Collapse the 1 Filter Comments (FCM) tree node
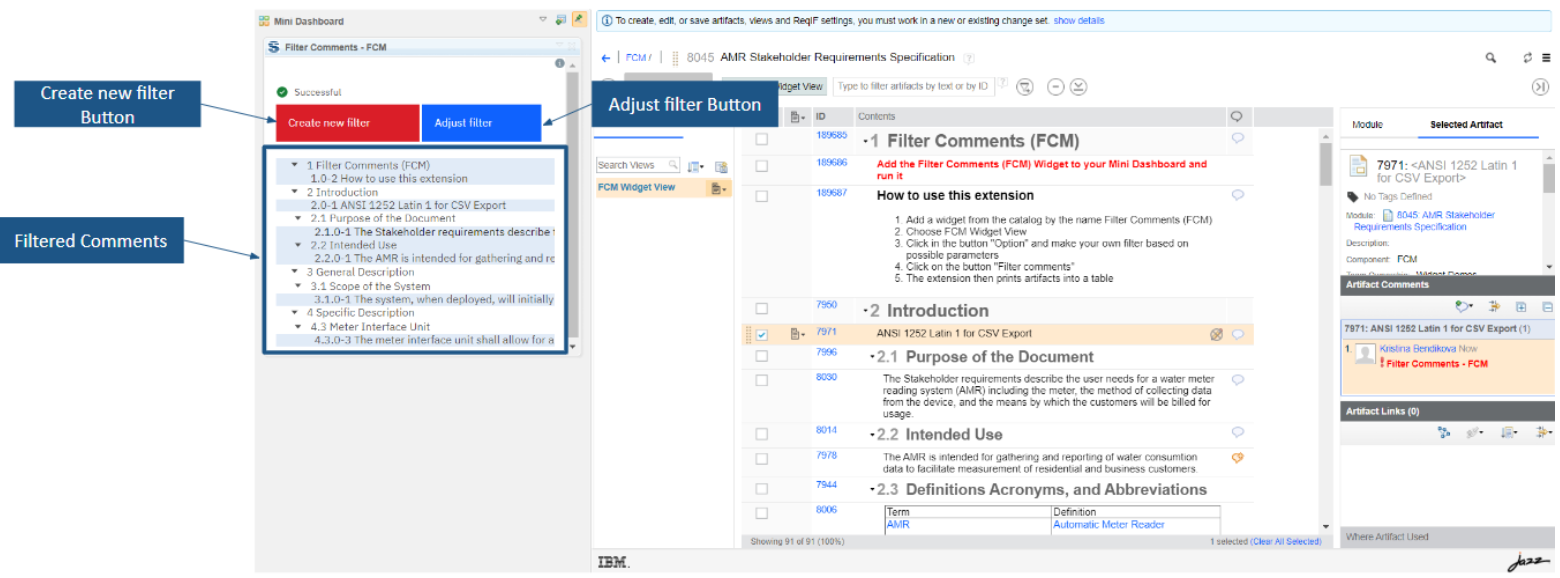This screenshot has width=1560, height=578. coord(295,165)
